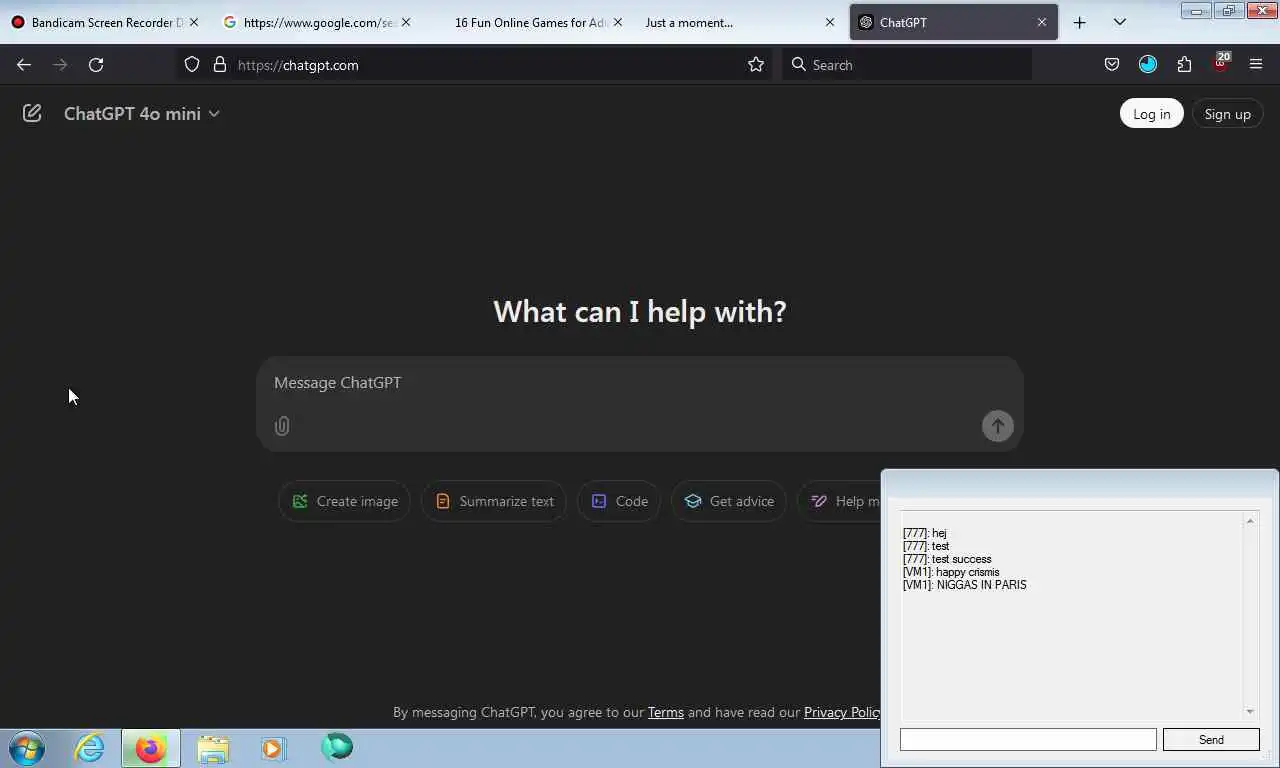1280x768 pixels.
Task: Click the Log in button
Action: point(1151,114)
